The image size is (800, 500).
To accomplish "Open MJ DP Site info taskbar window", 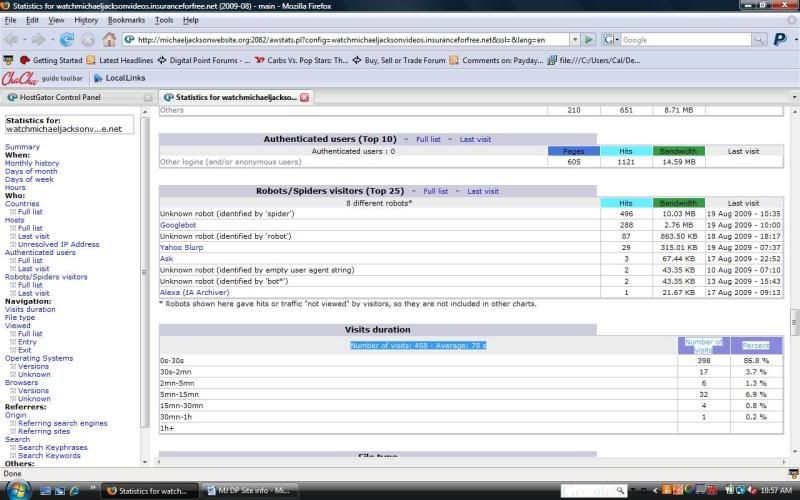I will coord(249,491).
